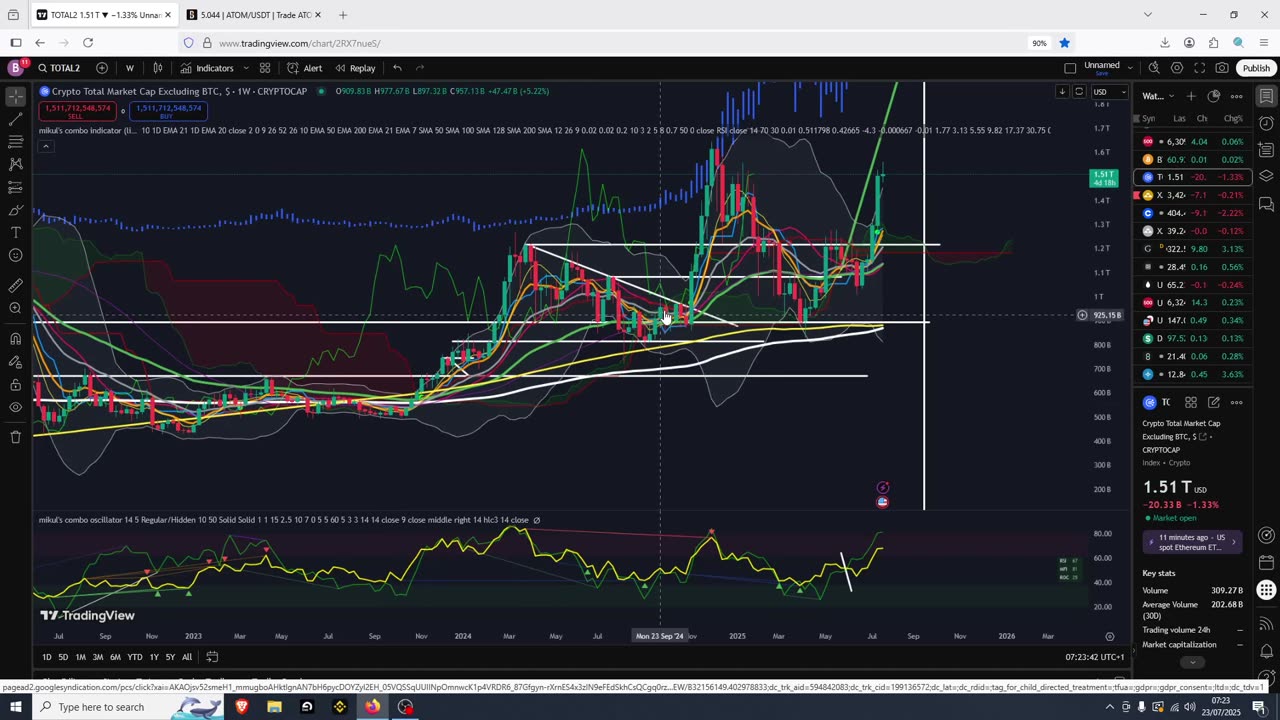This screenshot has height=720, width=1280.
Task: Open the US spot Ethereum ETF news item
Action: (x=1193, y=542)
